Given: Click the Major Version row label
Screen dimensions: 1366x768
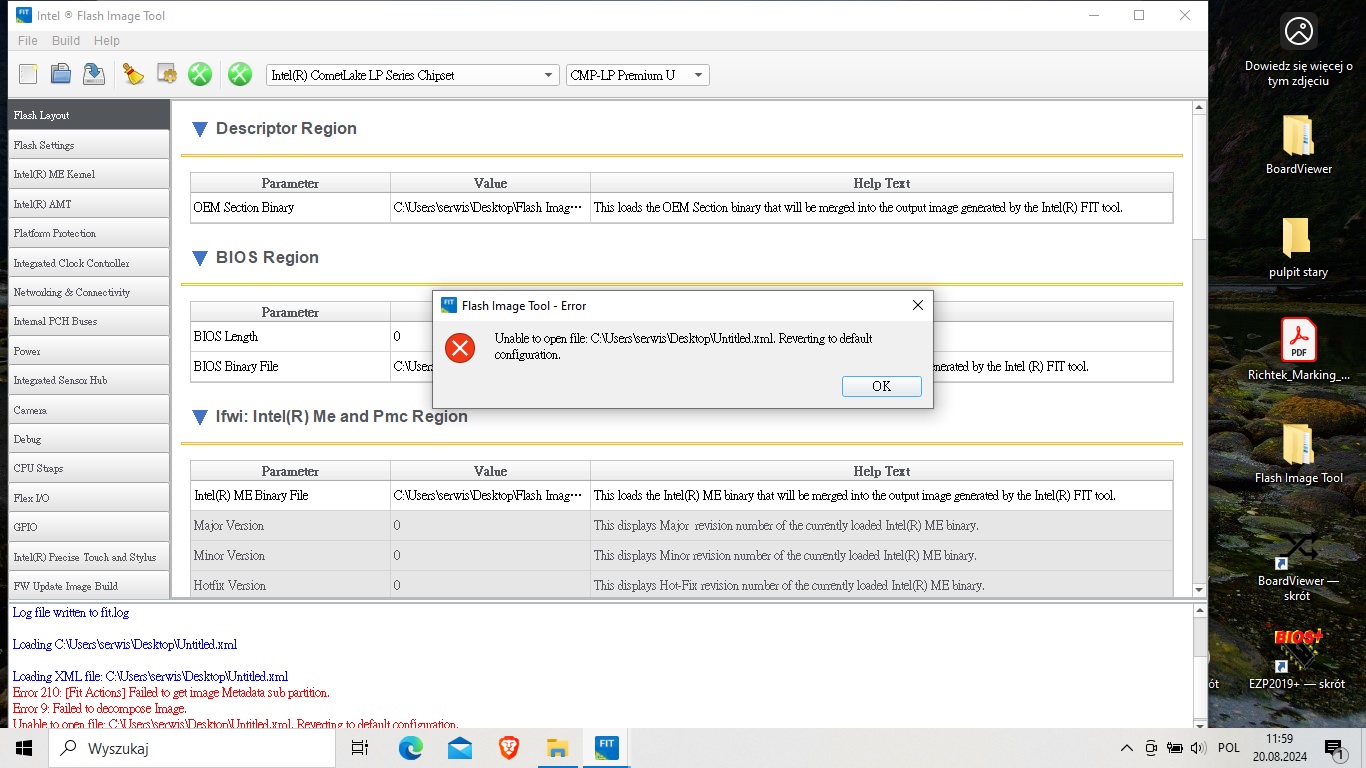Looking at the screenshot, I should (x=290, y=525).
